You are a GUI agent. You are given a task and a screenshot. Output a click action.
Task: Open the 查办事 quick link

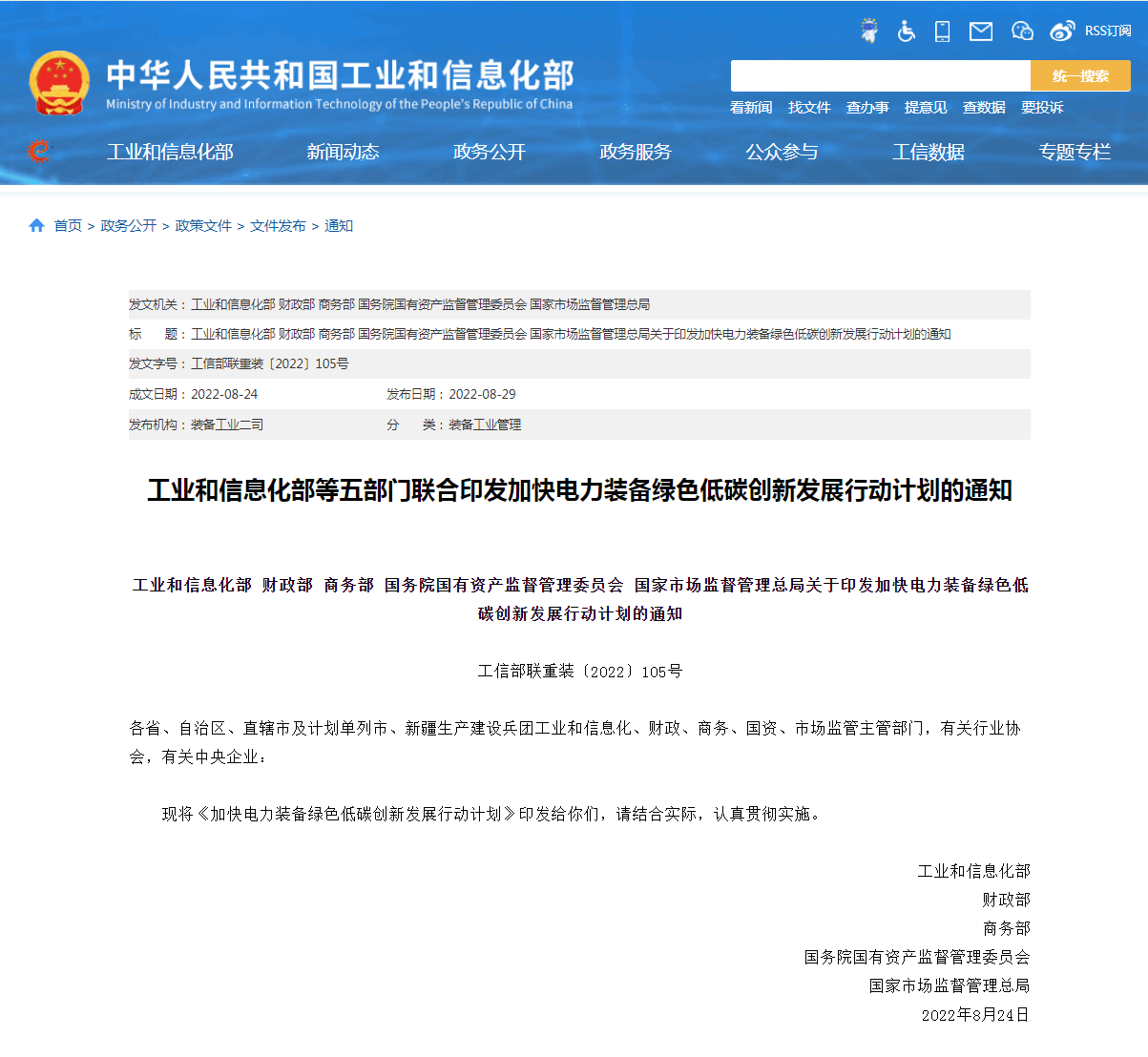(867, 107)
